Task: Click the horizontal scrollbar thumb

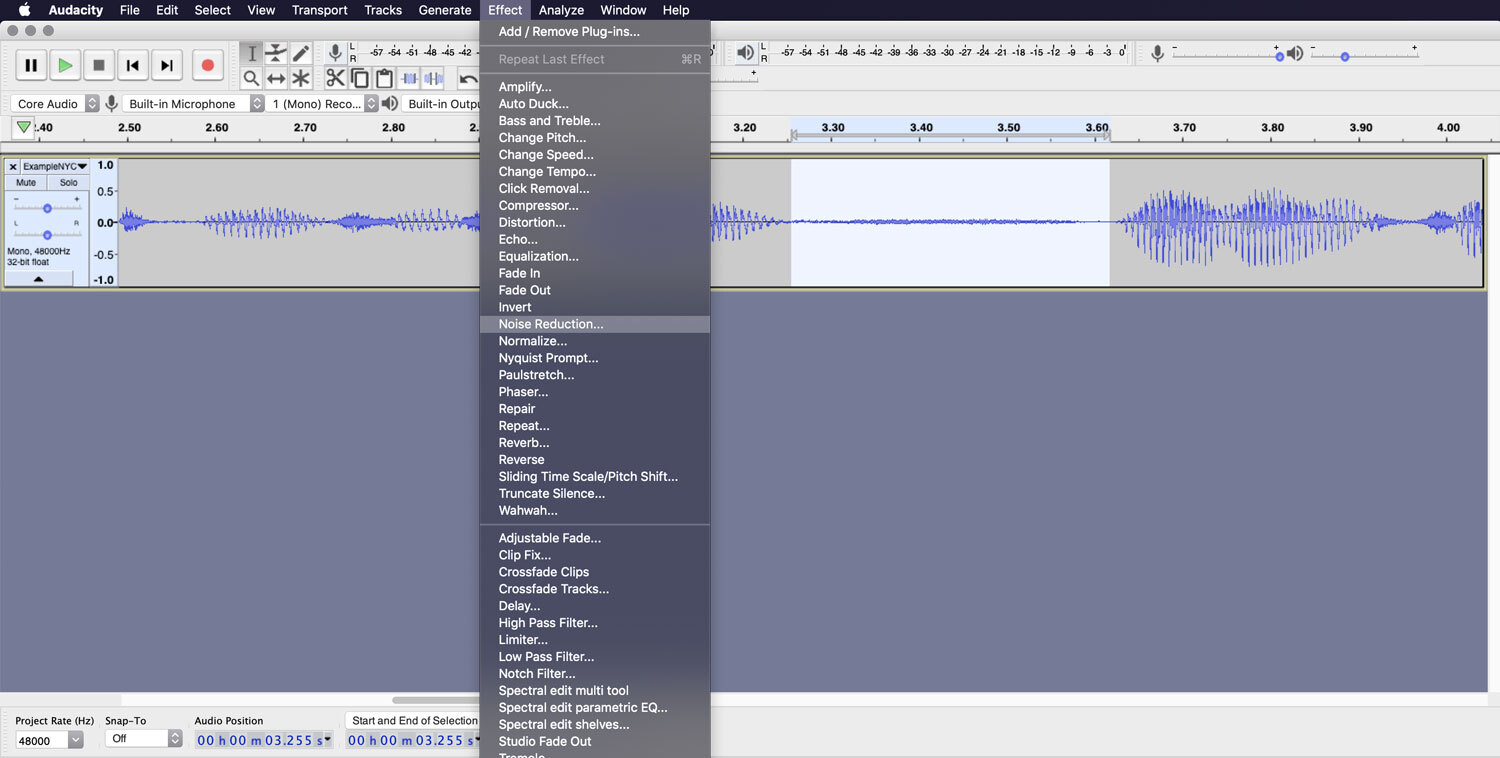Action: click(x=436, y=700)
